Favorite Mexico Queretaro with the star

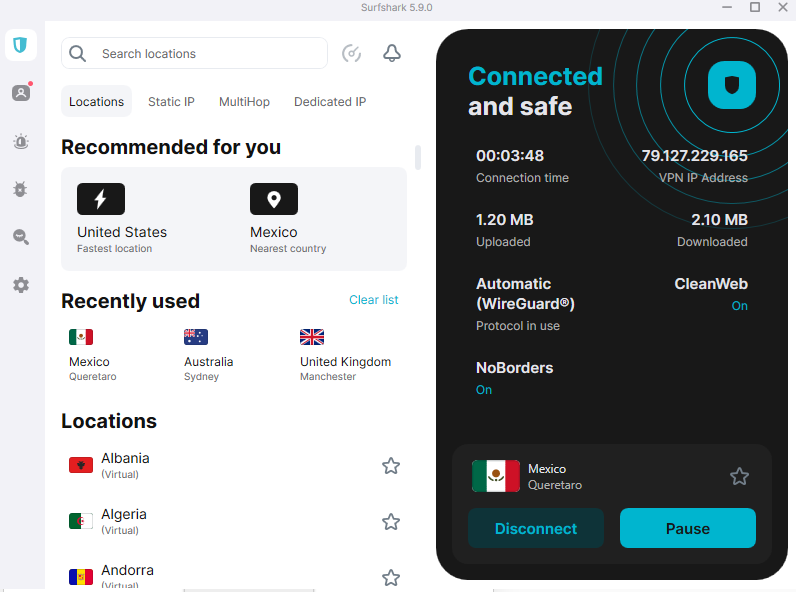739,476
